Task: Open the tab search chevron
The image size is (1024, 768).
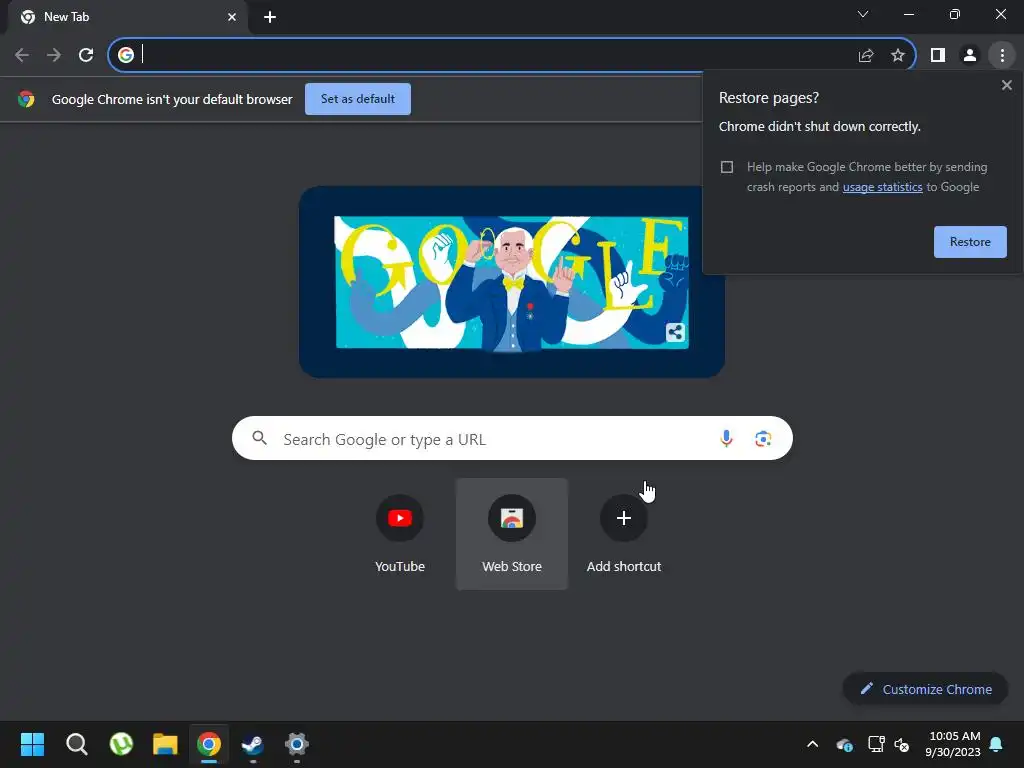Action: coord(863,14)
